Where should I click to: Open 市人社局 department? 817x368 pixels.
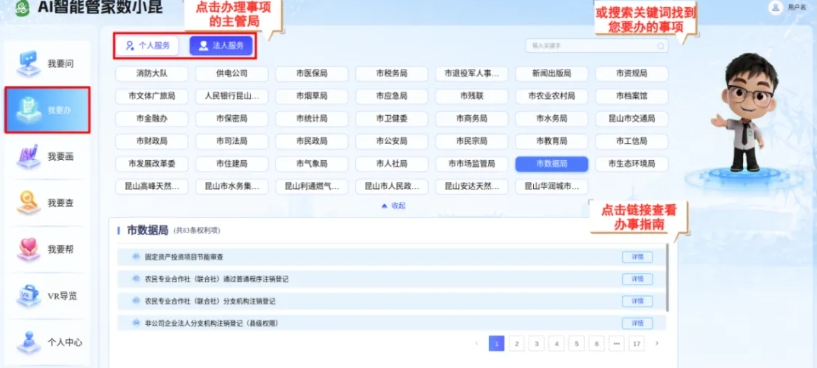[x=392, y=164]
